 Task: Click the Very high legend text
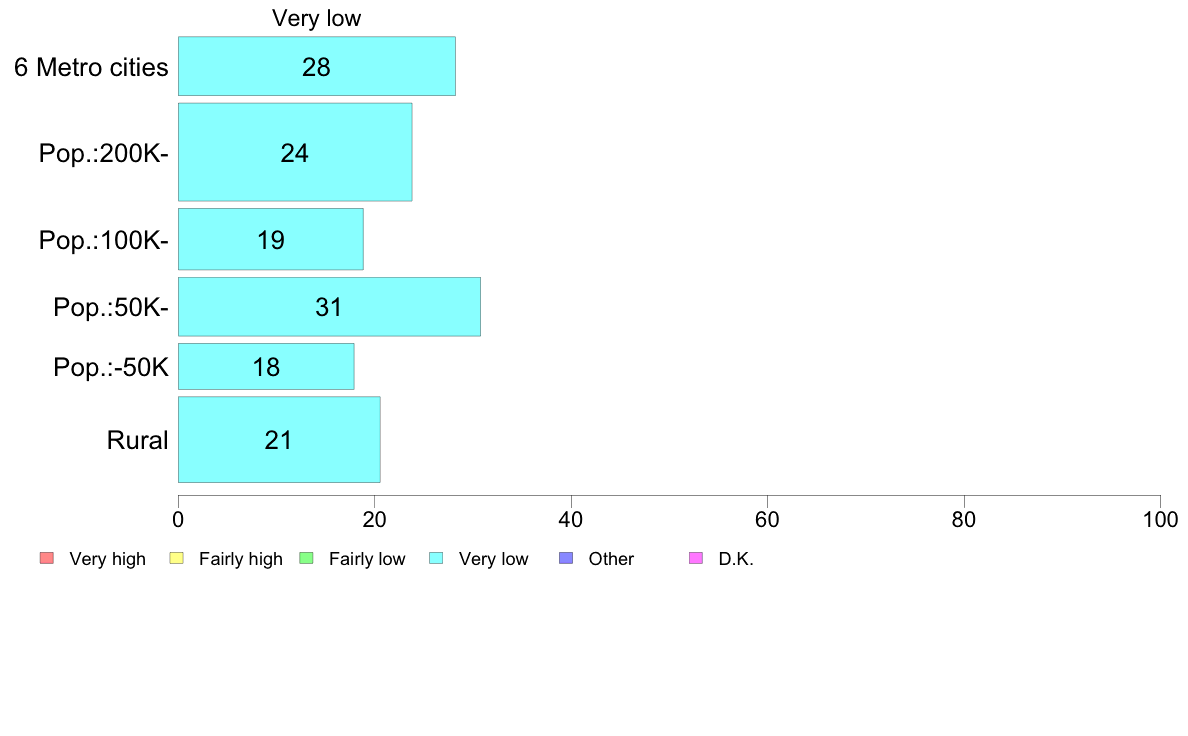coord(107,559)
